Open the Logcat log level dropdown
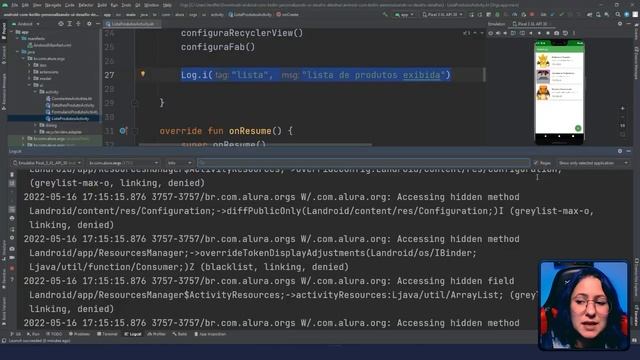This screenshot has height=360, width=640. pyautogui.click(x=180, y=163)
